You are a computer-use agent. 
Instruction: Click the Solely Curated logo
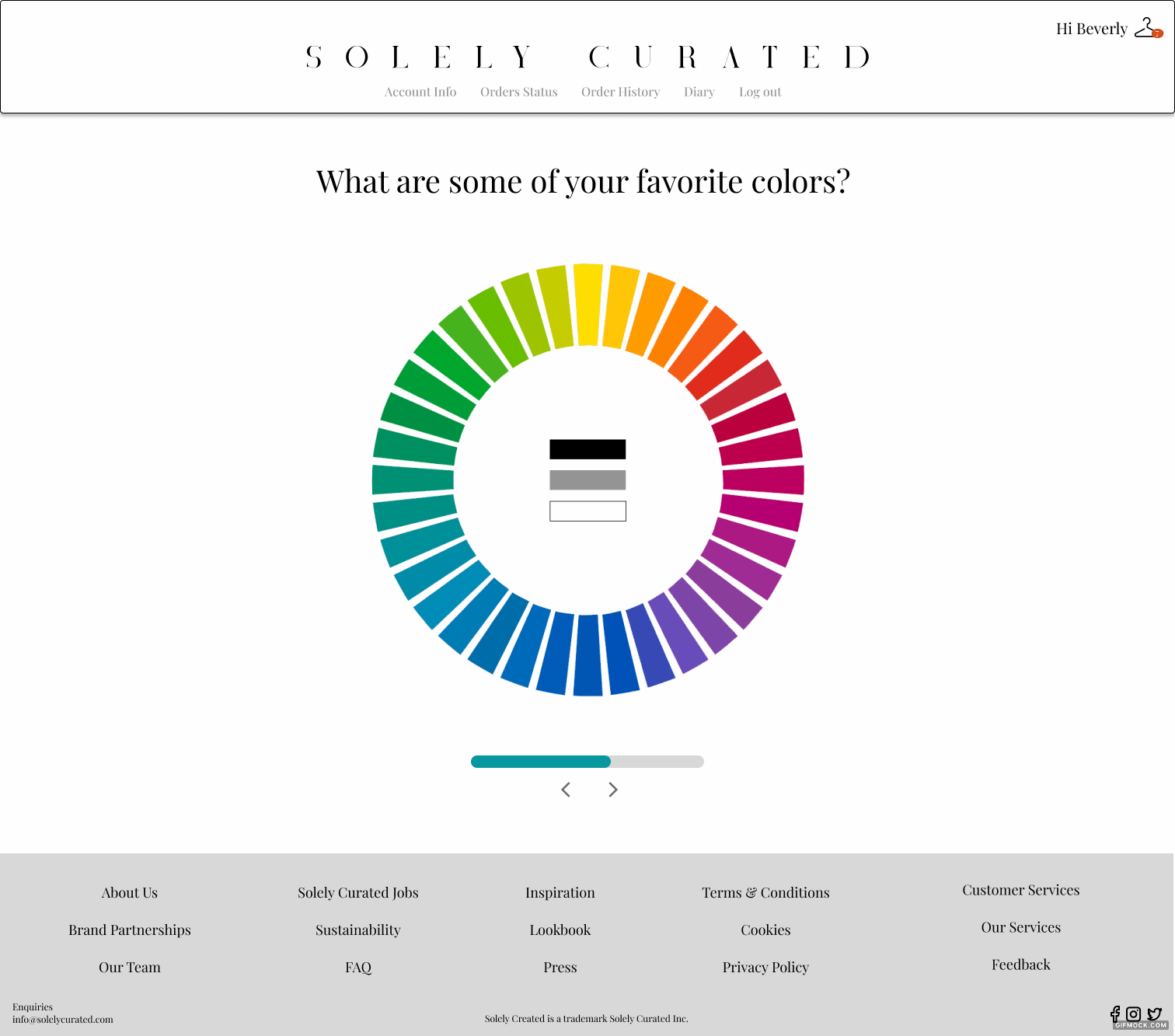coord(587,57)
